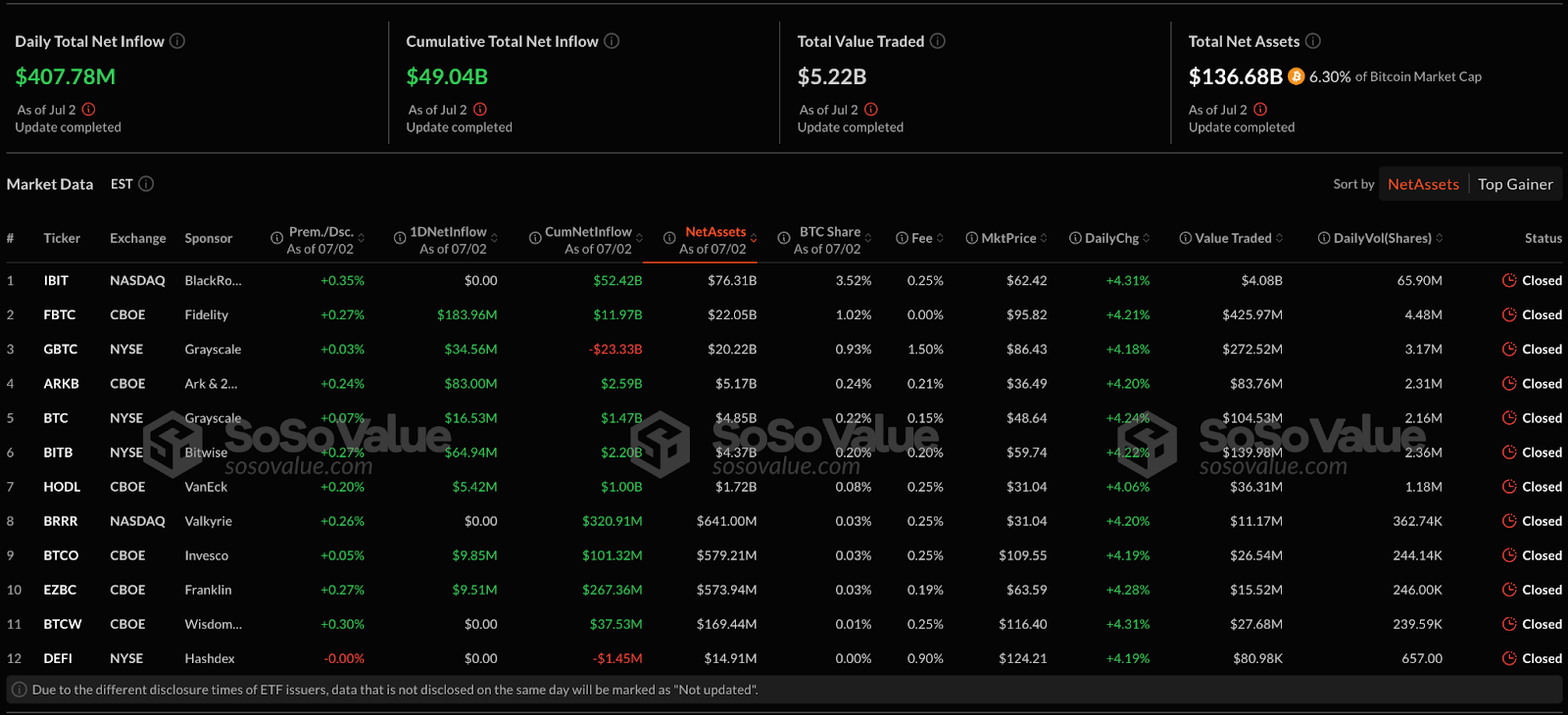The width and height of the screenshot is (1568, 715).
Task: Click the closed-market clock icon in IBIT row
Action: [1509, 280]
